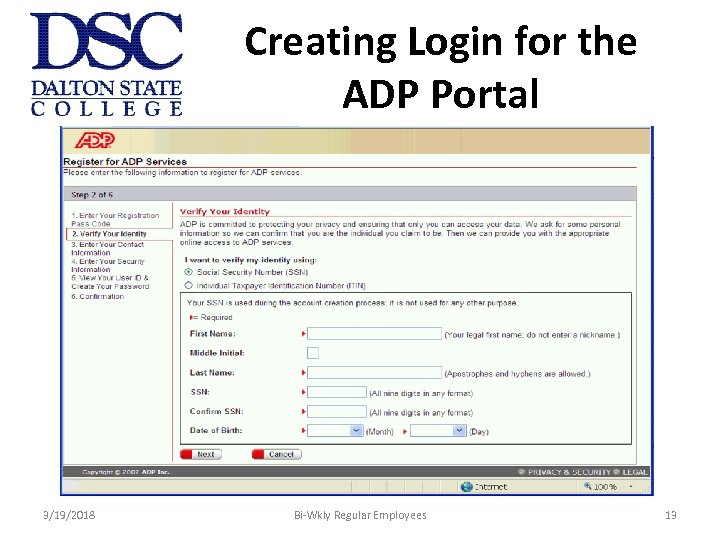Click the 'I want to verify my identity using:' label

click(251, 260)
